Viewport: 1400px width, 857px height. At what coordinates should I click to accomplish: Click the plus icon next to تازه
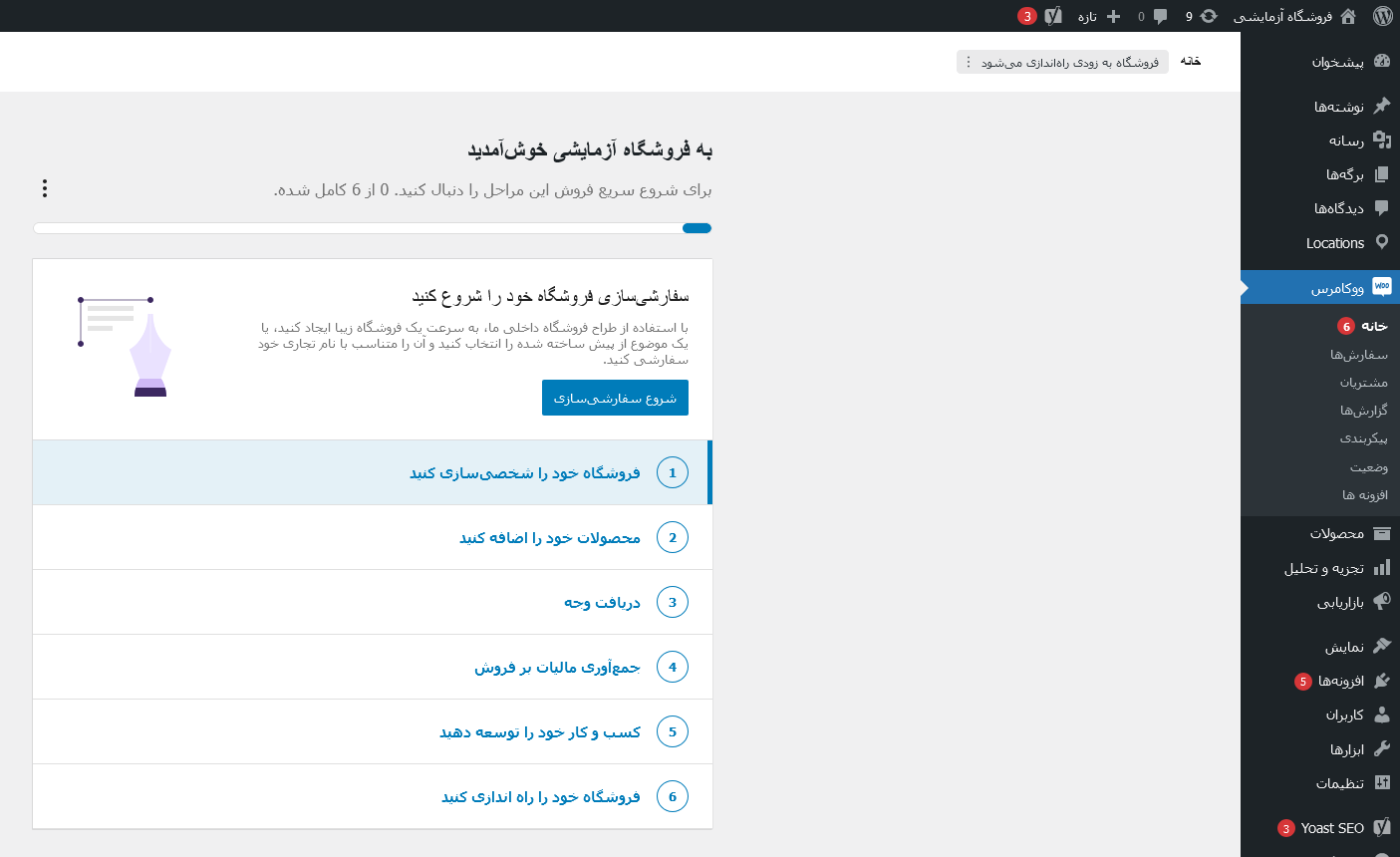[1114, 16]
